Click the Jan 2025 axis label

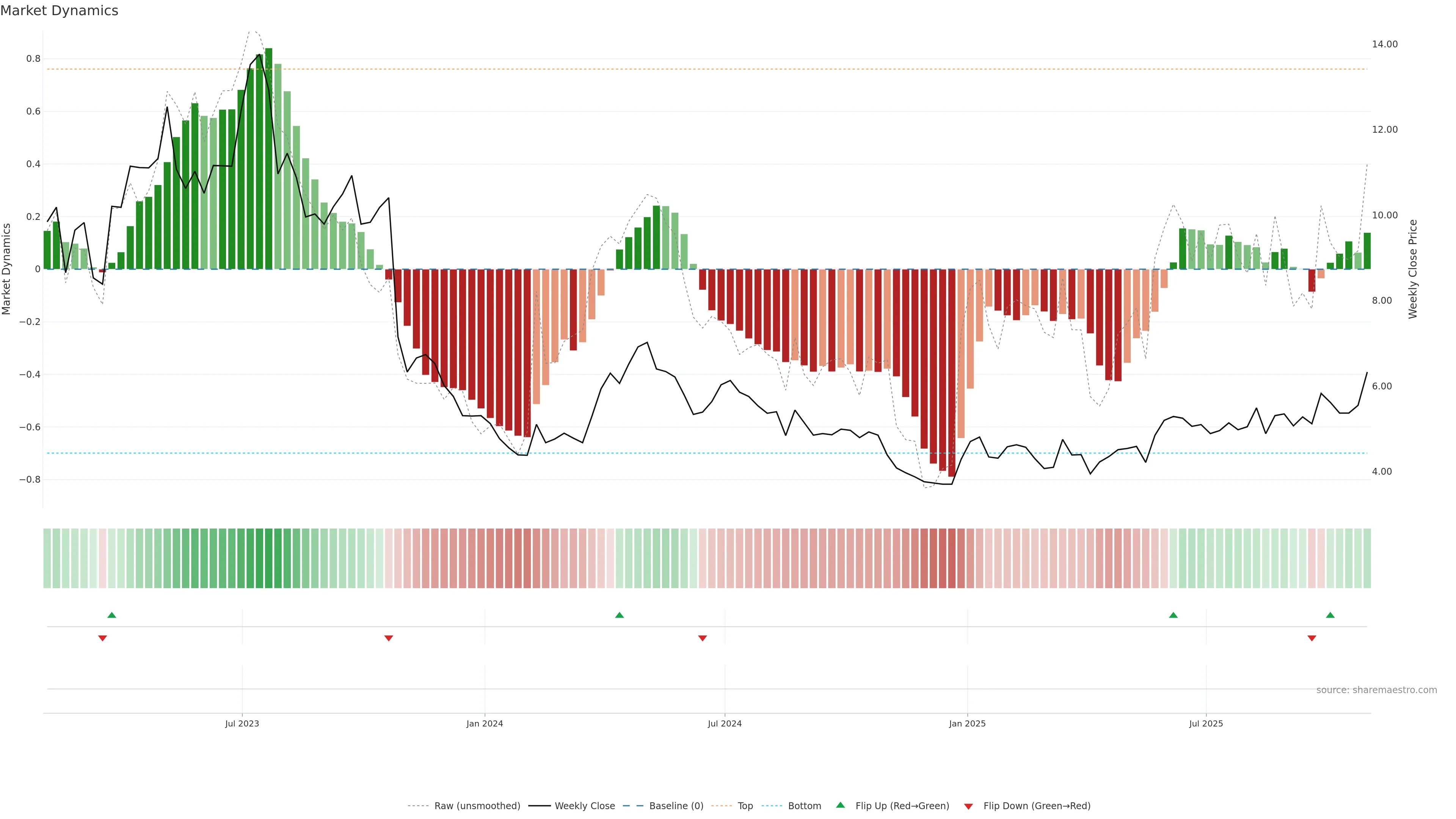pyautogui.click(x=967, y=723)
